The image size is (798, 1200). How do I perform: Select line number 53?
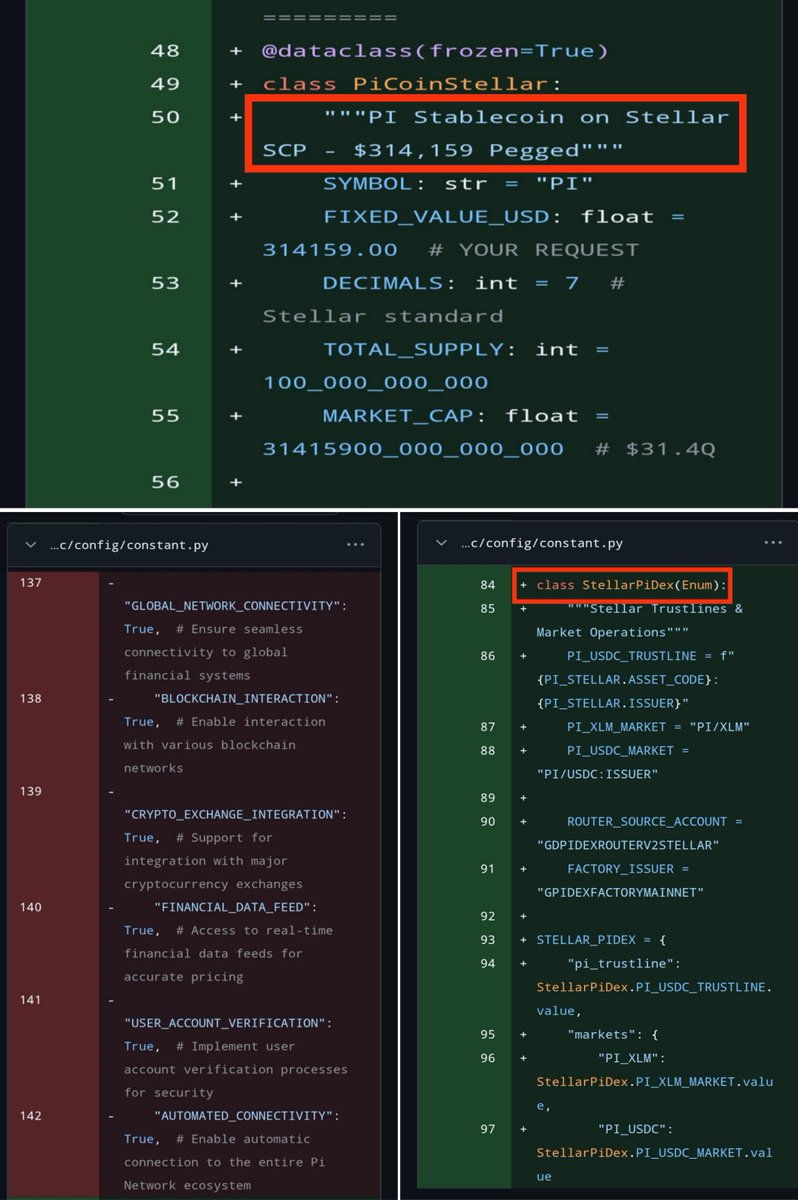click(x=165, y=283)
